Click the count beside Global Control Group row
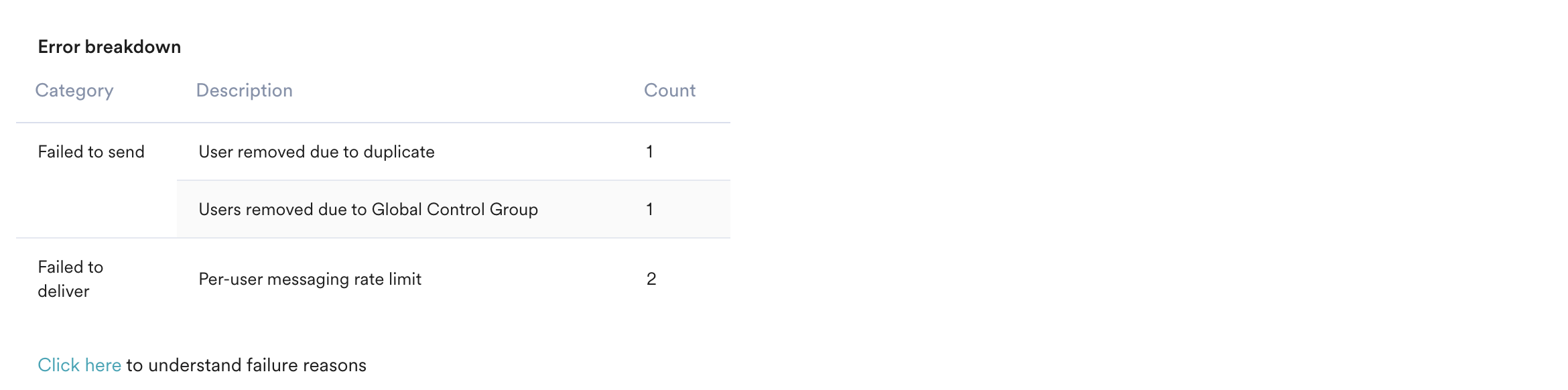 coord(649,210)
